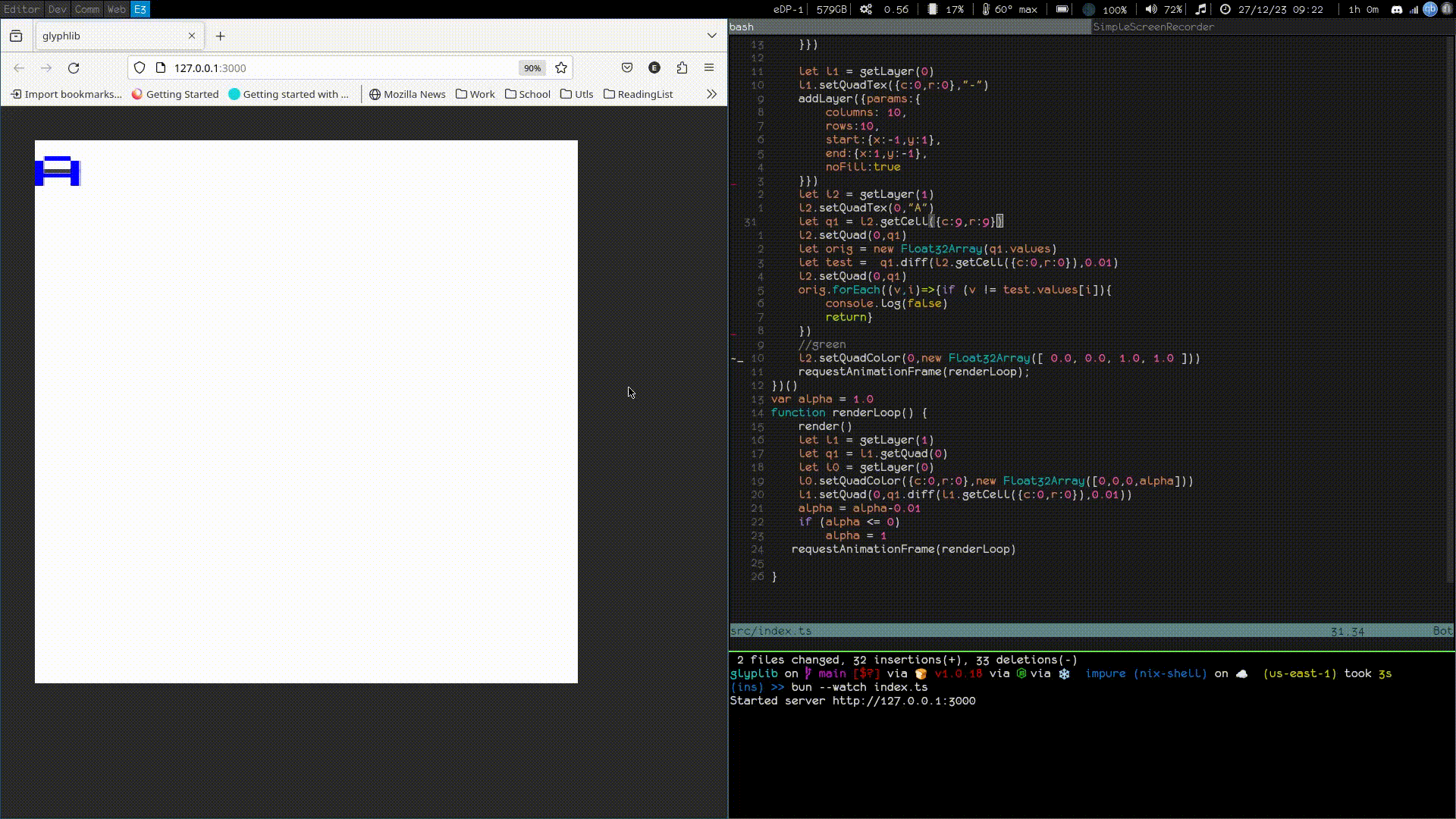Focus the SimpleScreenRecorder tab

pos(1272,27)
